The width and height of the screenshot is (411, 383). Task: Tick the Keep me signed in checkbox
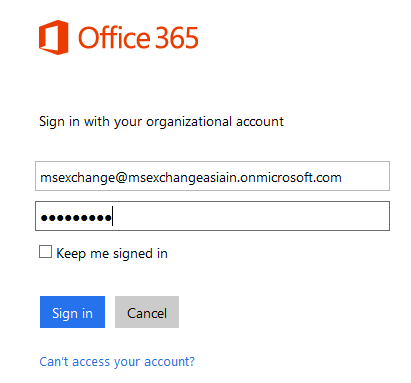(45, 252)
